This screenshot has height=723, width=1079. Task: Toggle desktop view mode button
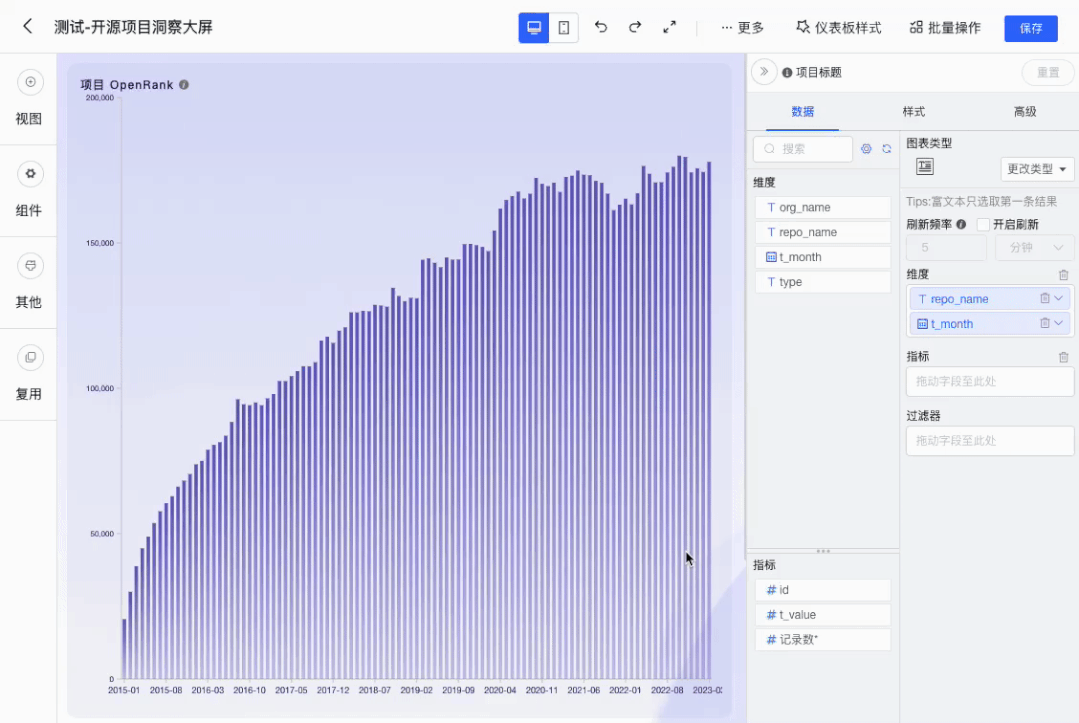click(x=534, y=27)
